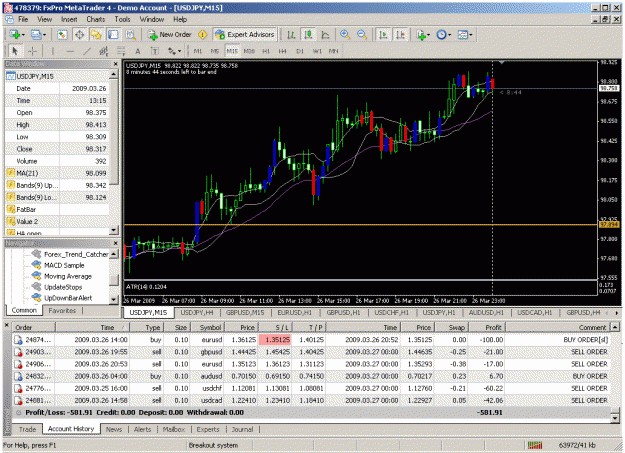Switch to the Trade tab
This screenshot has height=453, width=625.
(28, 429)
